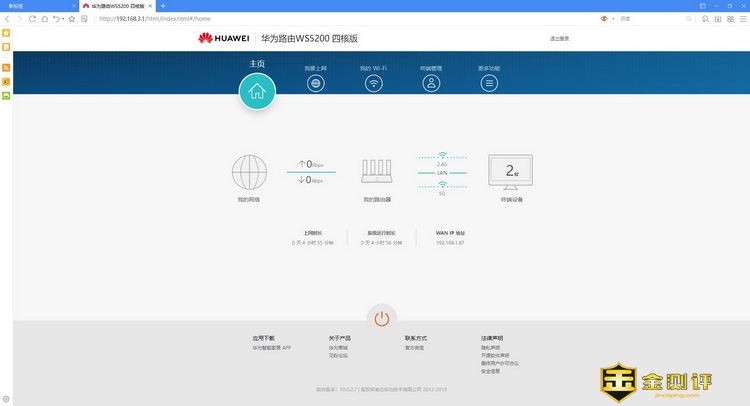Open 花粉论坛 forum link
Image resolution: width=750 pixels, height=406 pixels.
(338, 355)
